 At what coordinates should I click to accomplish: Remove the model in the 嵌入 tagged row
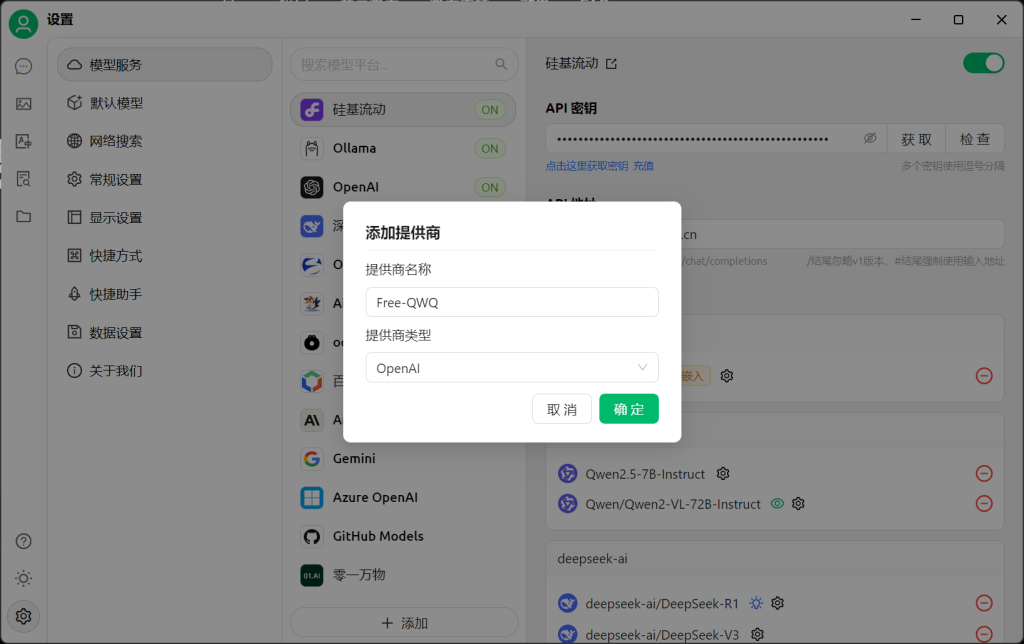[x=984, y=376]
